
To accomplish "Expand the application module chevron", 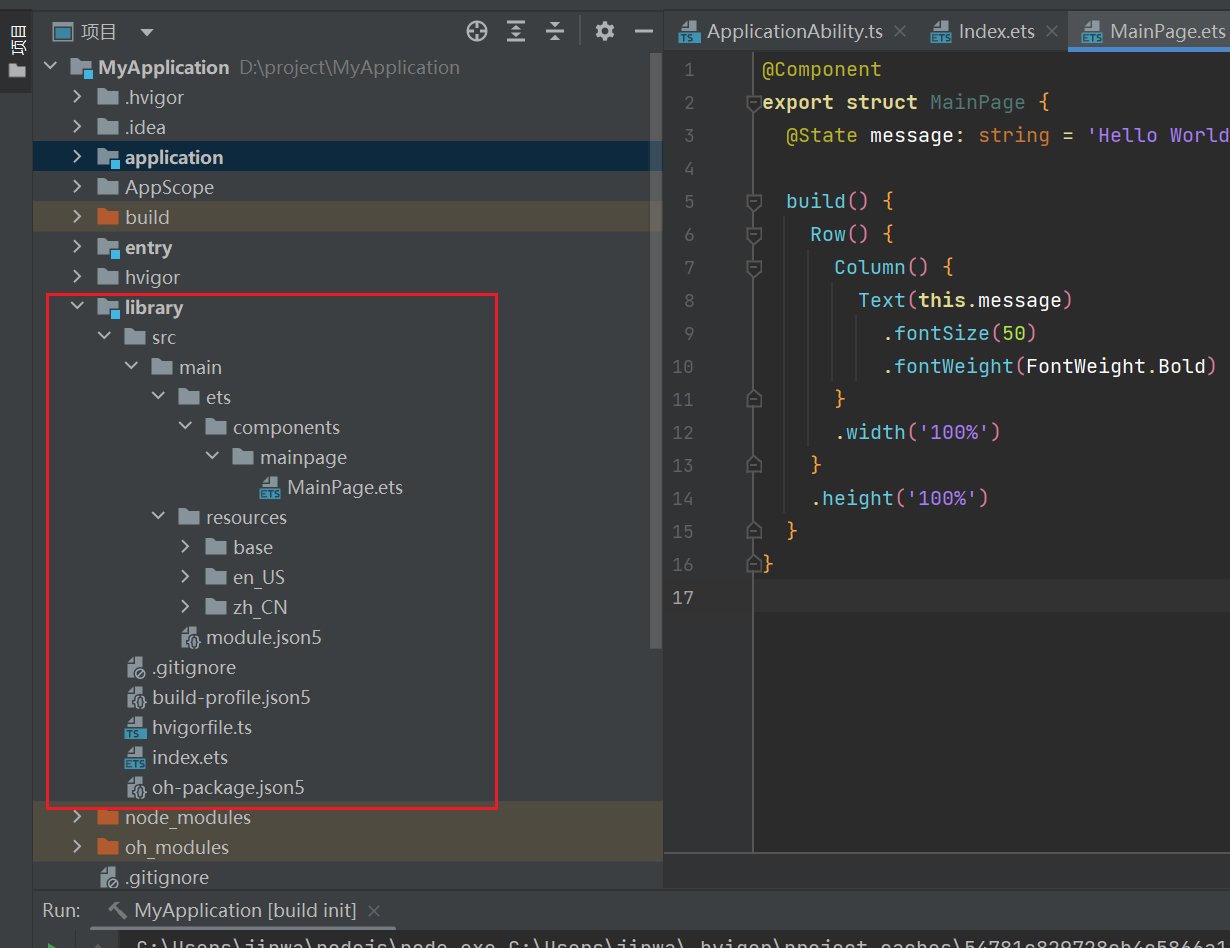I will tap(77, 157).
